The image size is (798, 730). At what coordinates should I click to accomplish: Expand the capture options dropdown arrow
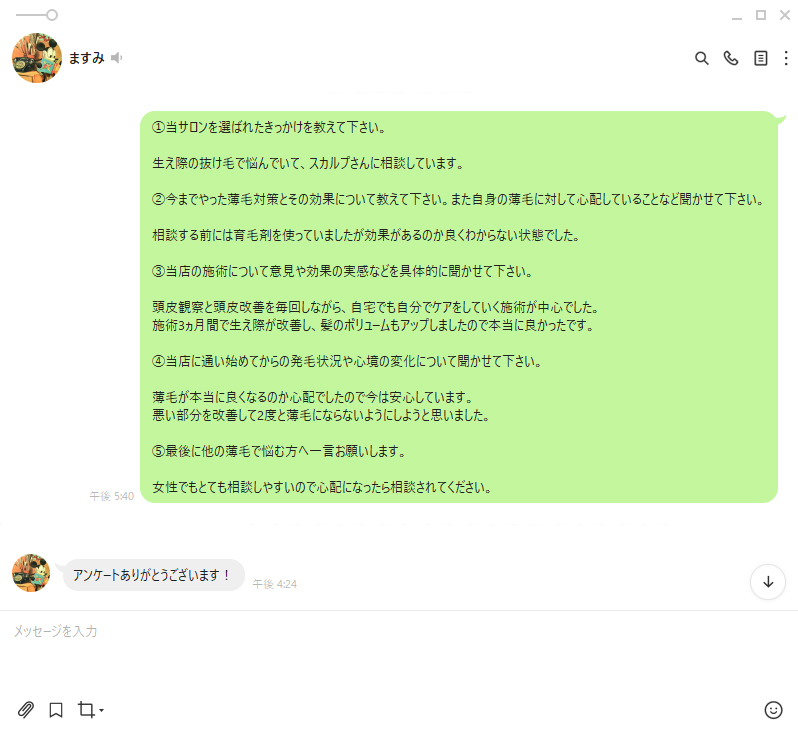[101, 710]
